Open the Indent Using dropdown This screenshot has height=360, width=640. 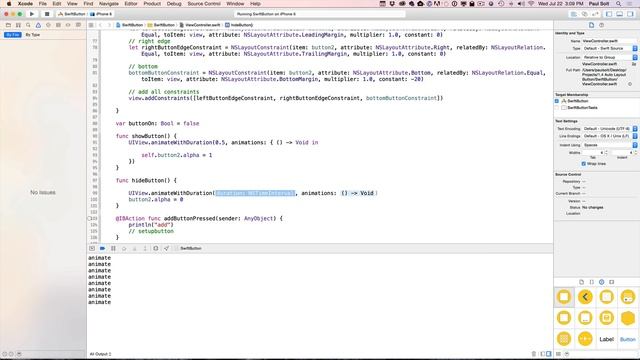610,145
